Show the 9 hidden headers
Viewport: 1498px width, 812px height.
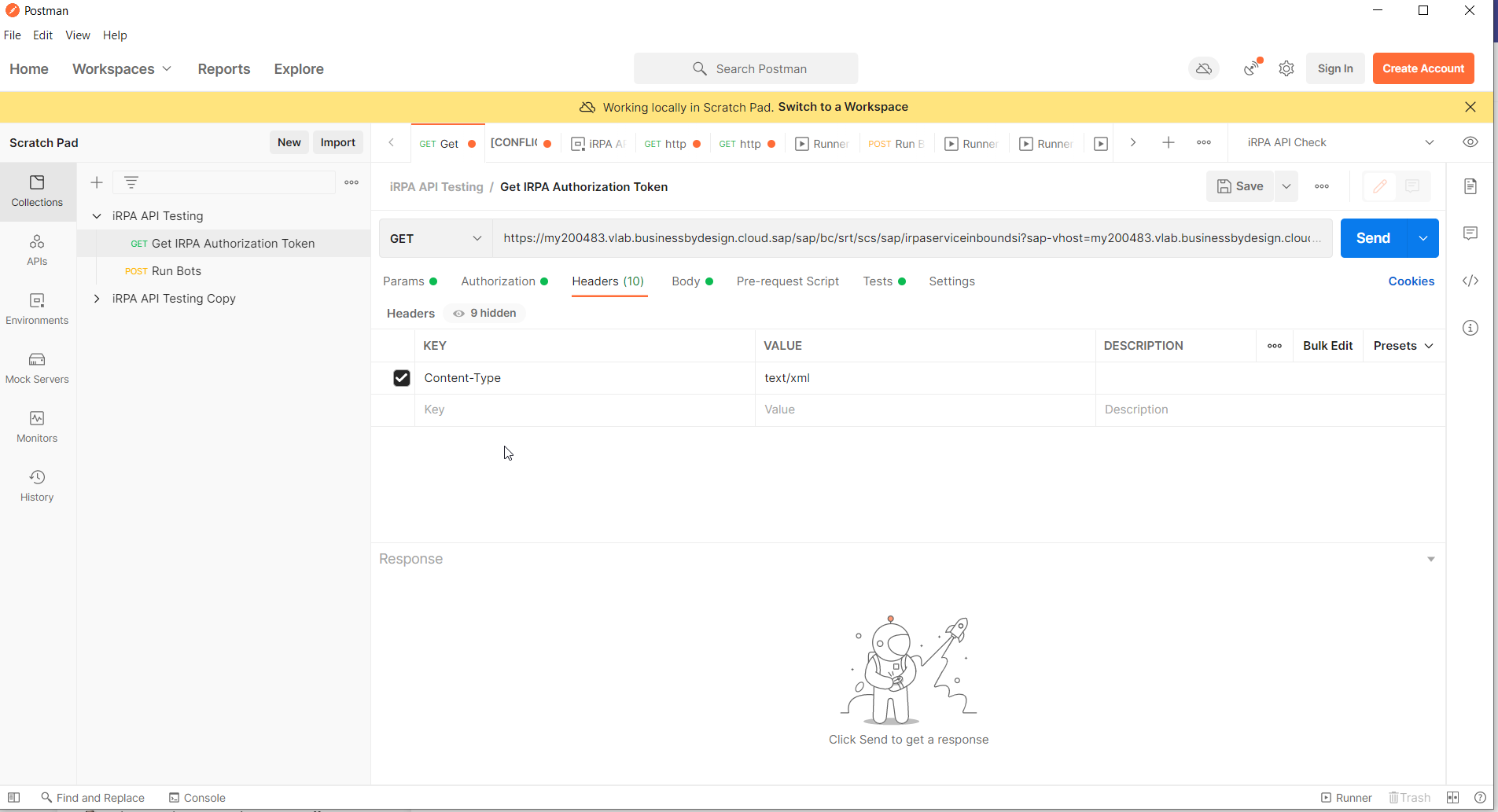[484, 313]
